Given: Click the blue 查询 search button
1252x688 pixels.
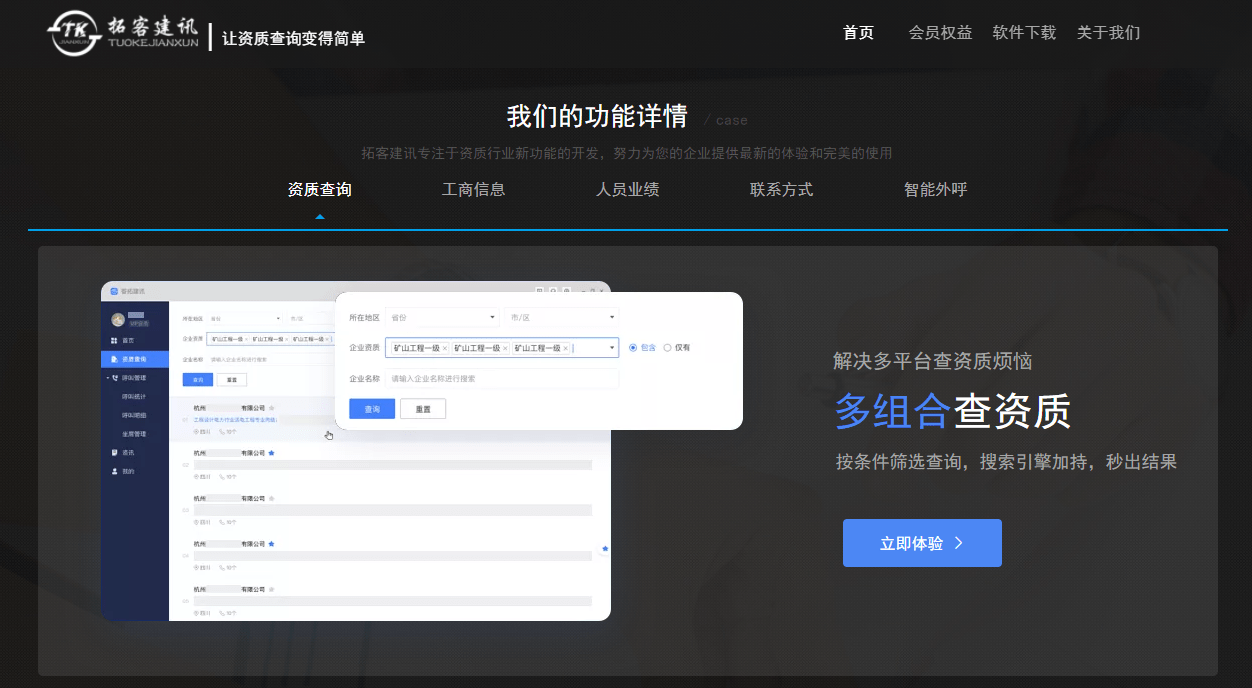Looking at the screenshot, I should pos(372,408).
